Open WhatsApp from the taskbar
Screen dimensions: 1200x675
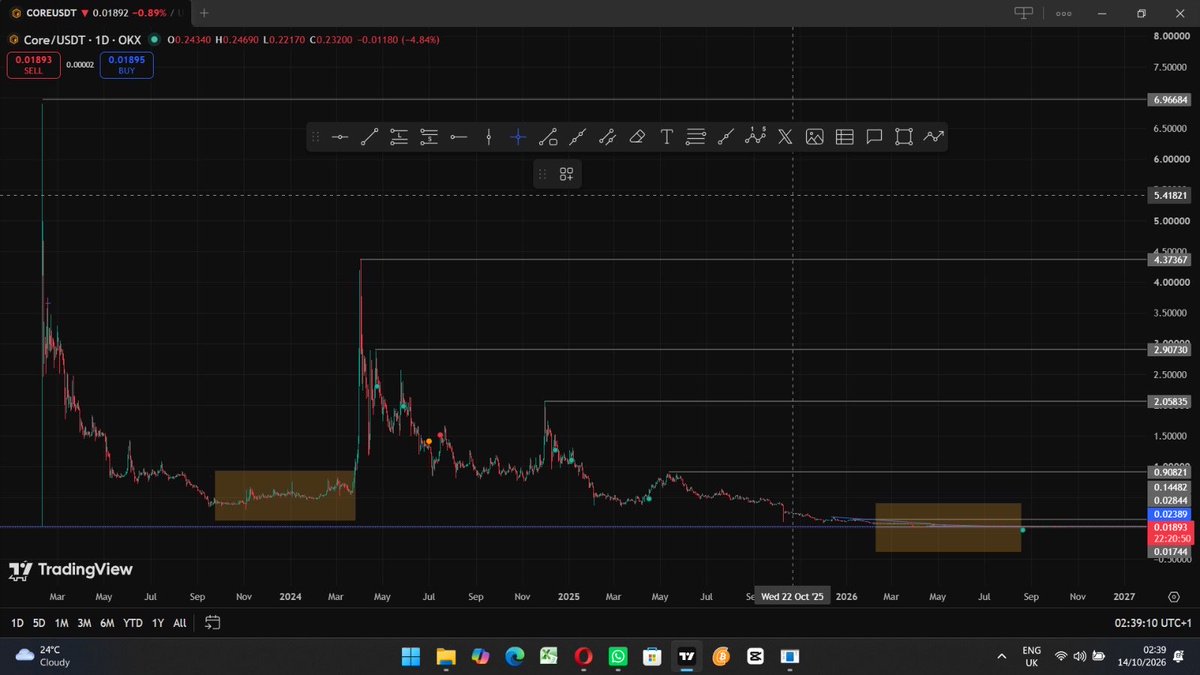(617, 656)
